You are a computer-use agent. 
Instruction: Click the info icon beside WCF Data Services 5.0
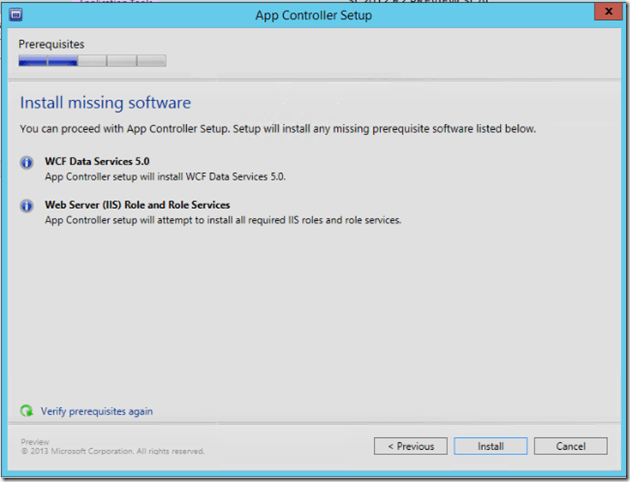[27, 163]
